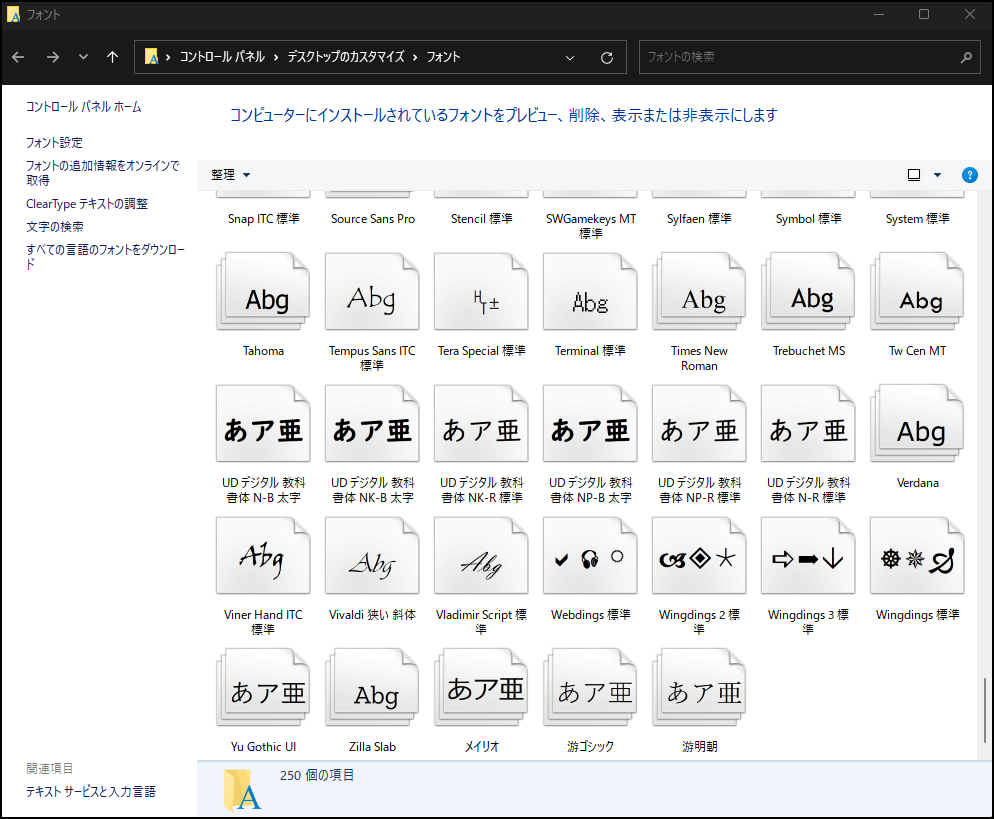Select the Verdana font icon
This screenshot has height=819, width=994.
pyautogui.click(x=917, y=423)
